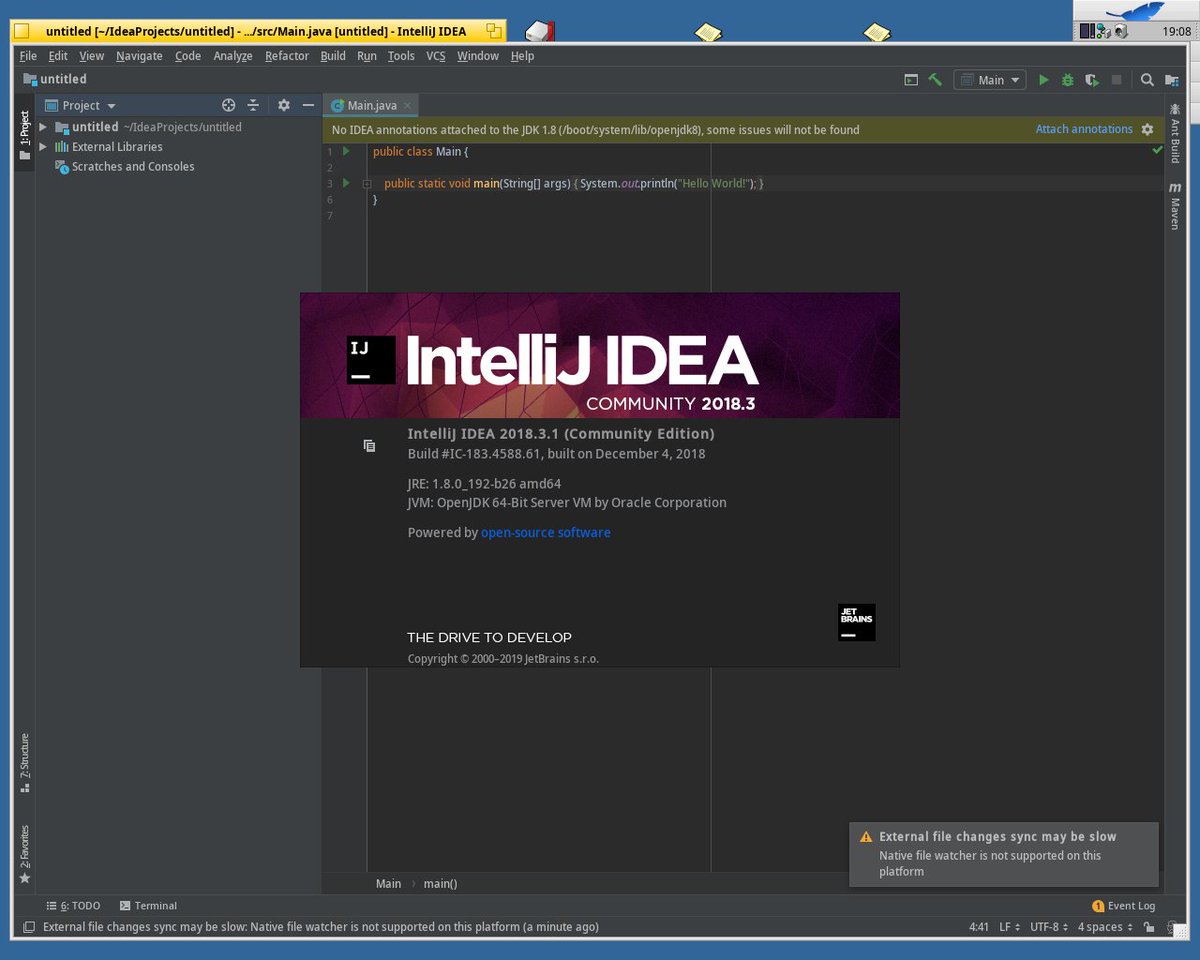Toggle file read-only lock in status bar
The height and width of the screenshot is (960, 1200).
(x=1150, y=927)
